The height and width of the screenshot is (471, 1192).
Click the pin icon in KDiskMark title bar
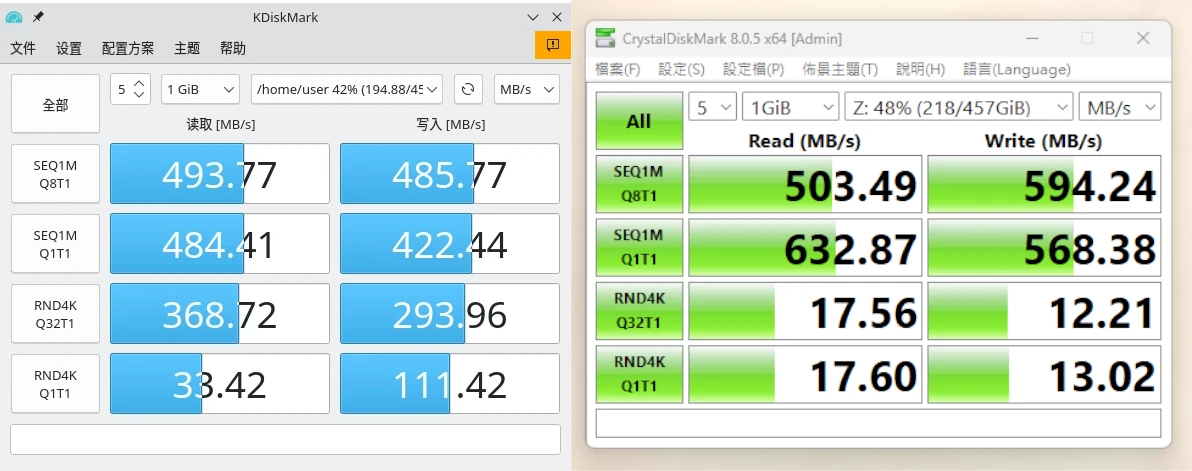[x=38, y=17]
